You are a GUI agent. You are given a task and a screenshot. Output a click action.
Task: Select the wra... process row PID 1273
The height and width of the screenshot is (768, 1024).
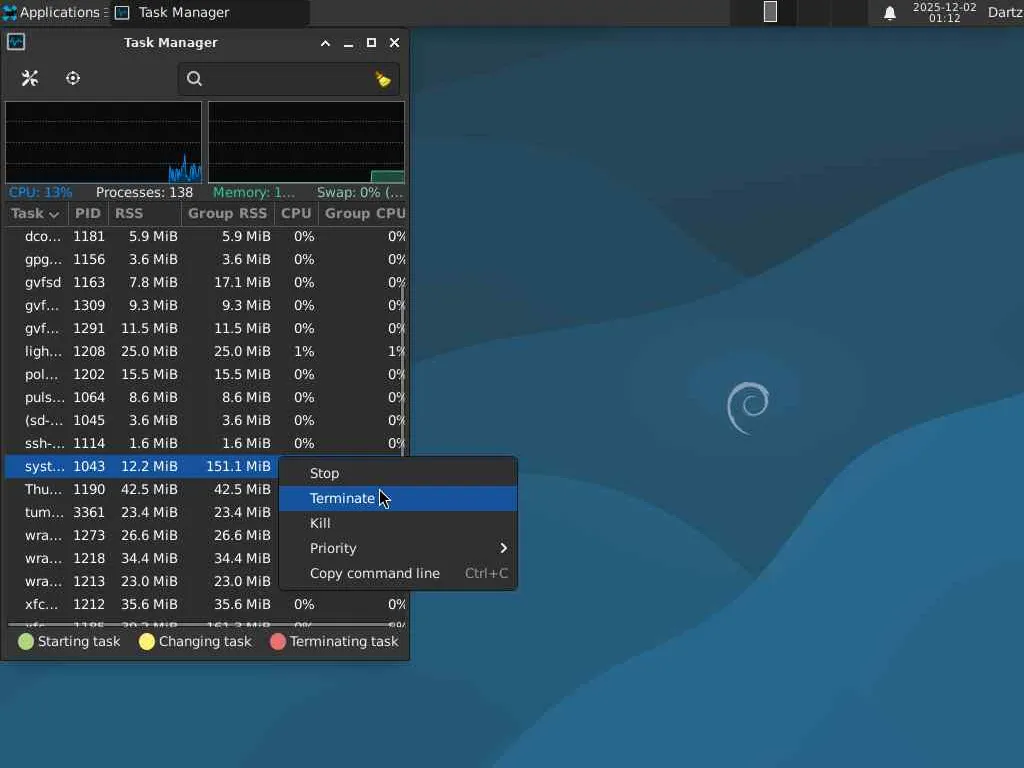pos(142,536)
